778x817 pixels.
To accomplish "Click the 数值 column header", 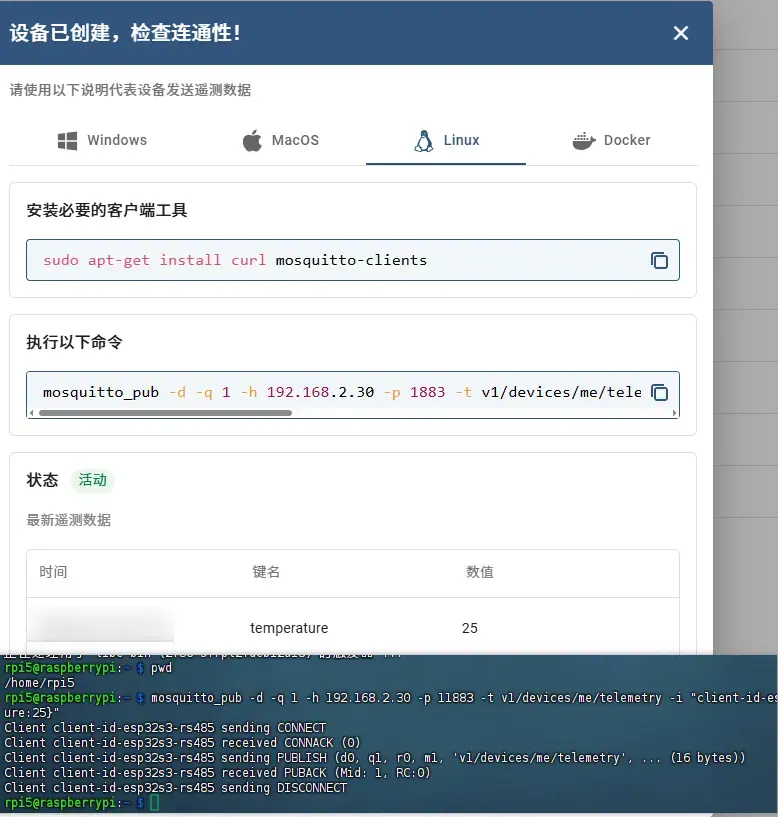I will click(479, 572).
